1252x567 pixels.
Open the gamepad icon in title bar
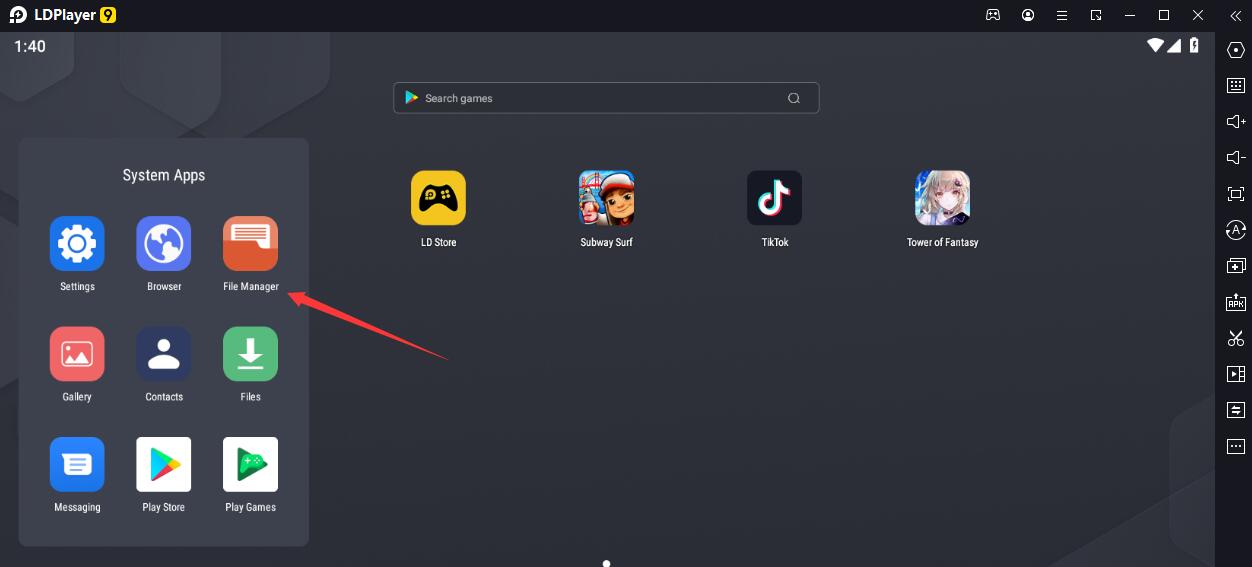pos(993,15)
